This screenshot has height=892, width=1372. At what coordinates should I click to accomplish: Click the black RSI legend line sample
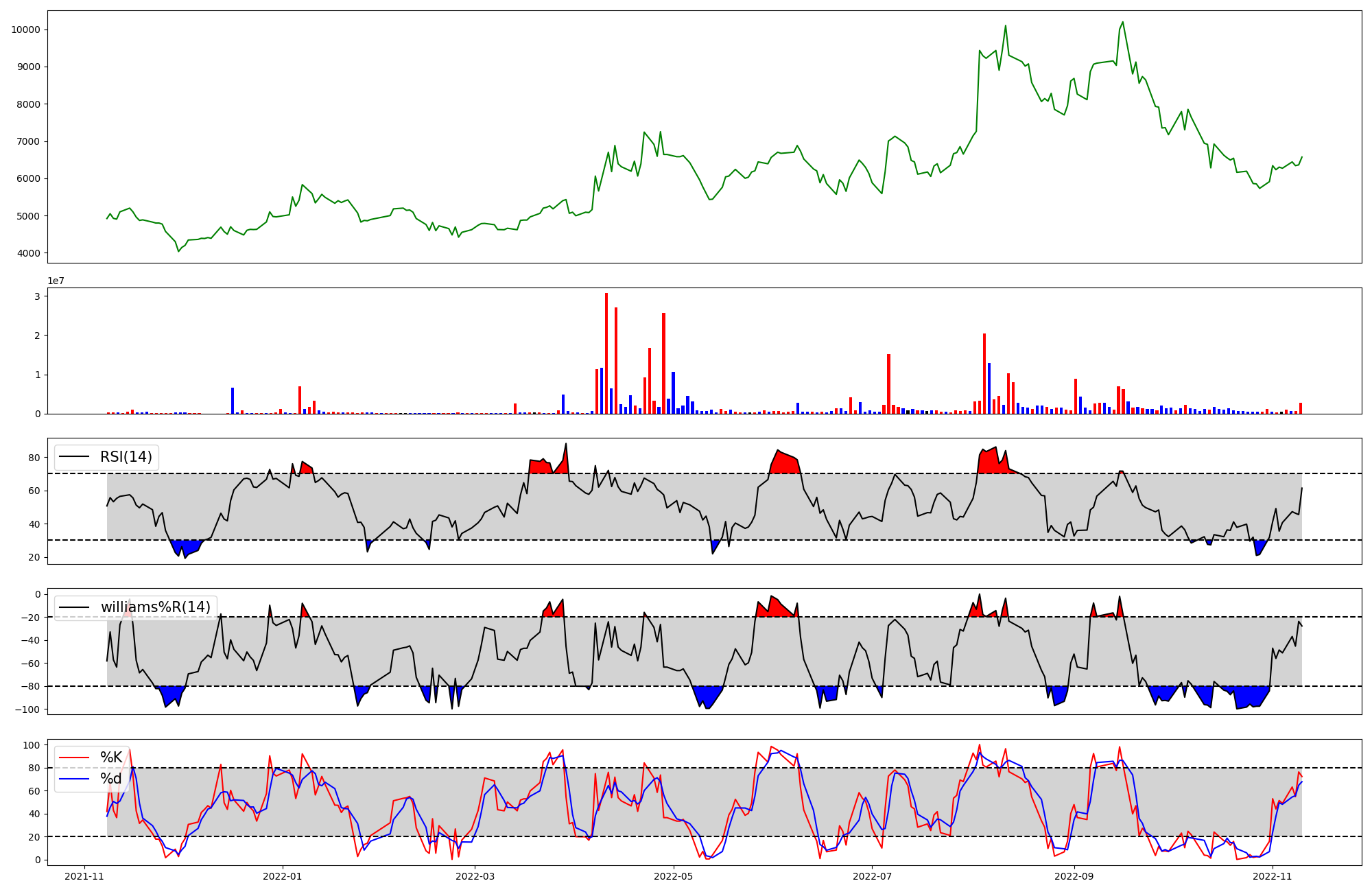[x=75, y=457]
